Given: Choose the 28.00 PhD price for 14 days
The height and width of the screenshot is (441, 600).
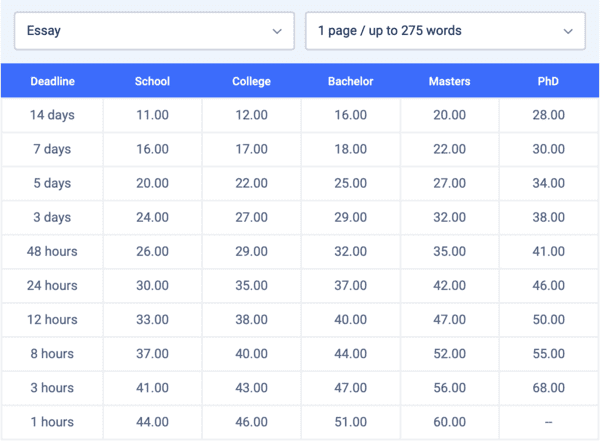Looking at the screenshot, I should [549, 115].
